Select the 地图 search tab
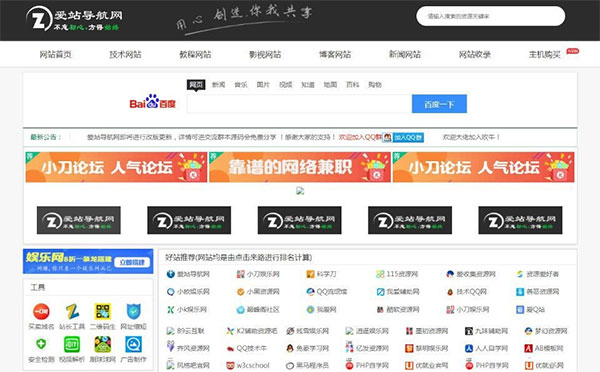 click(330, 85)
